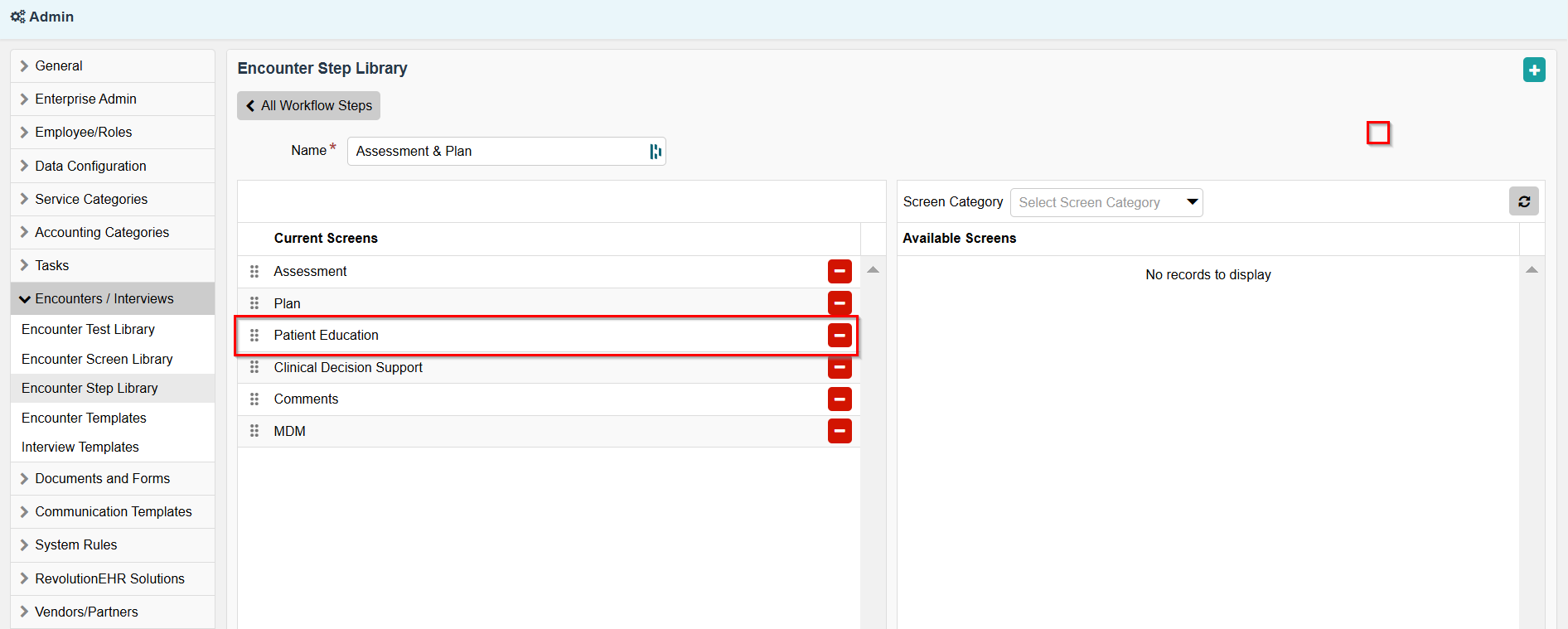Viewport: 1568px width, 629px height.
Task: Expand the Data Configuration section
Action: point(90,166)
